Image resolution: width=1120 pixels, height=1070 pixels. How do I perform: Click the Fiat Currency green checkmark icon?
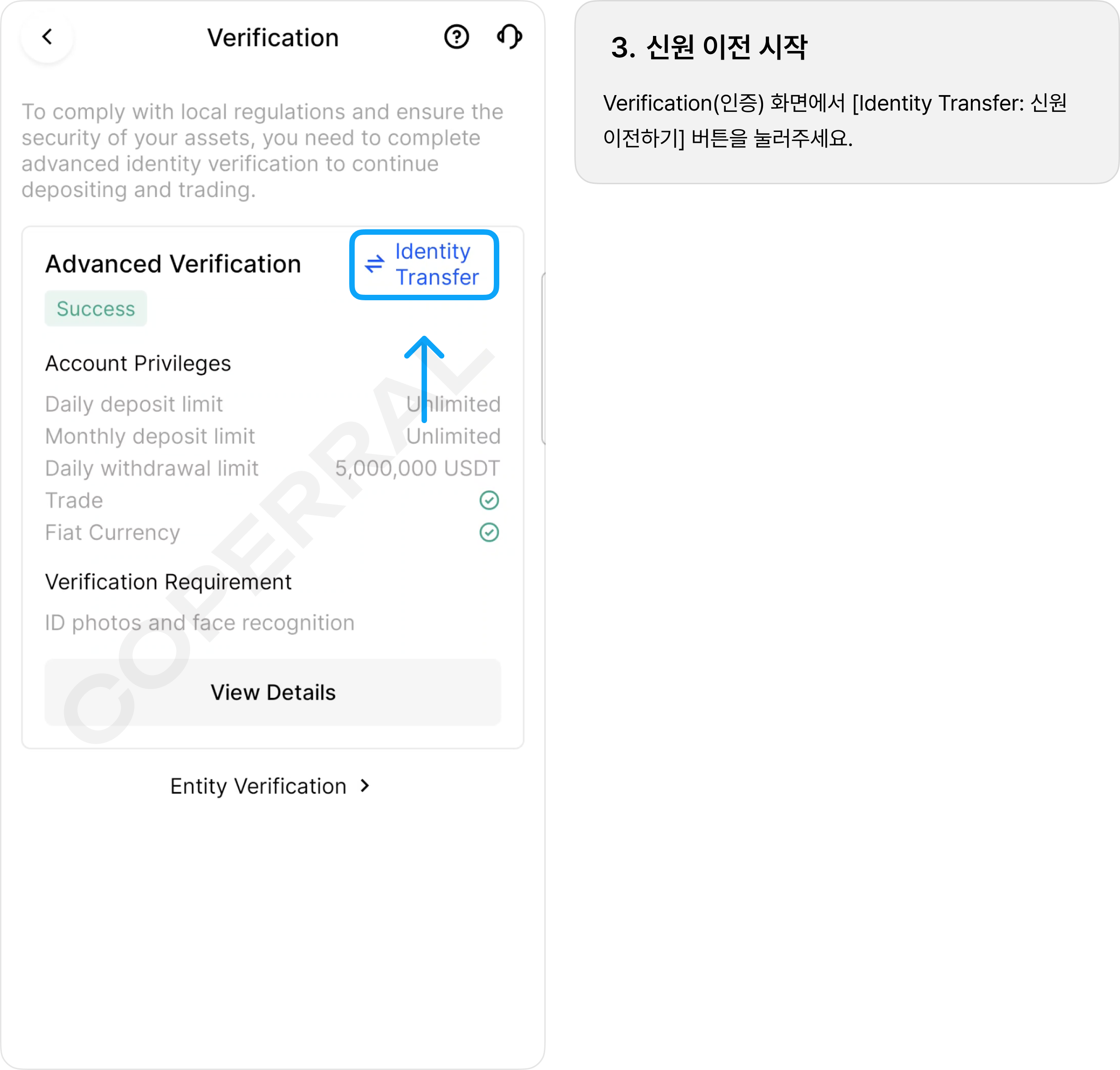(489, 532)
